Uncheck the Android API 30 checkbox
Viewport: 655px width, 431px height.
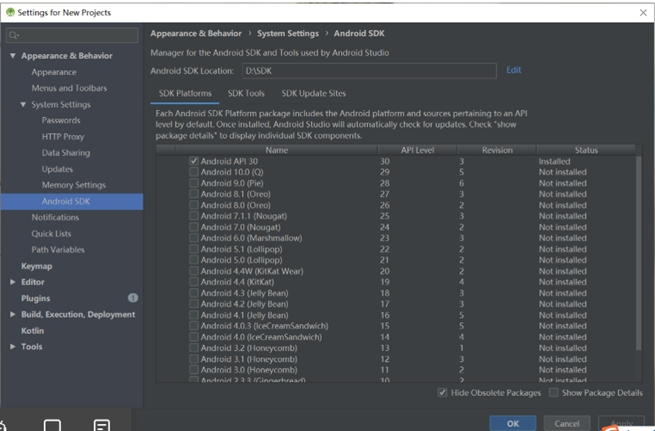(194, 161)
